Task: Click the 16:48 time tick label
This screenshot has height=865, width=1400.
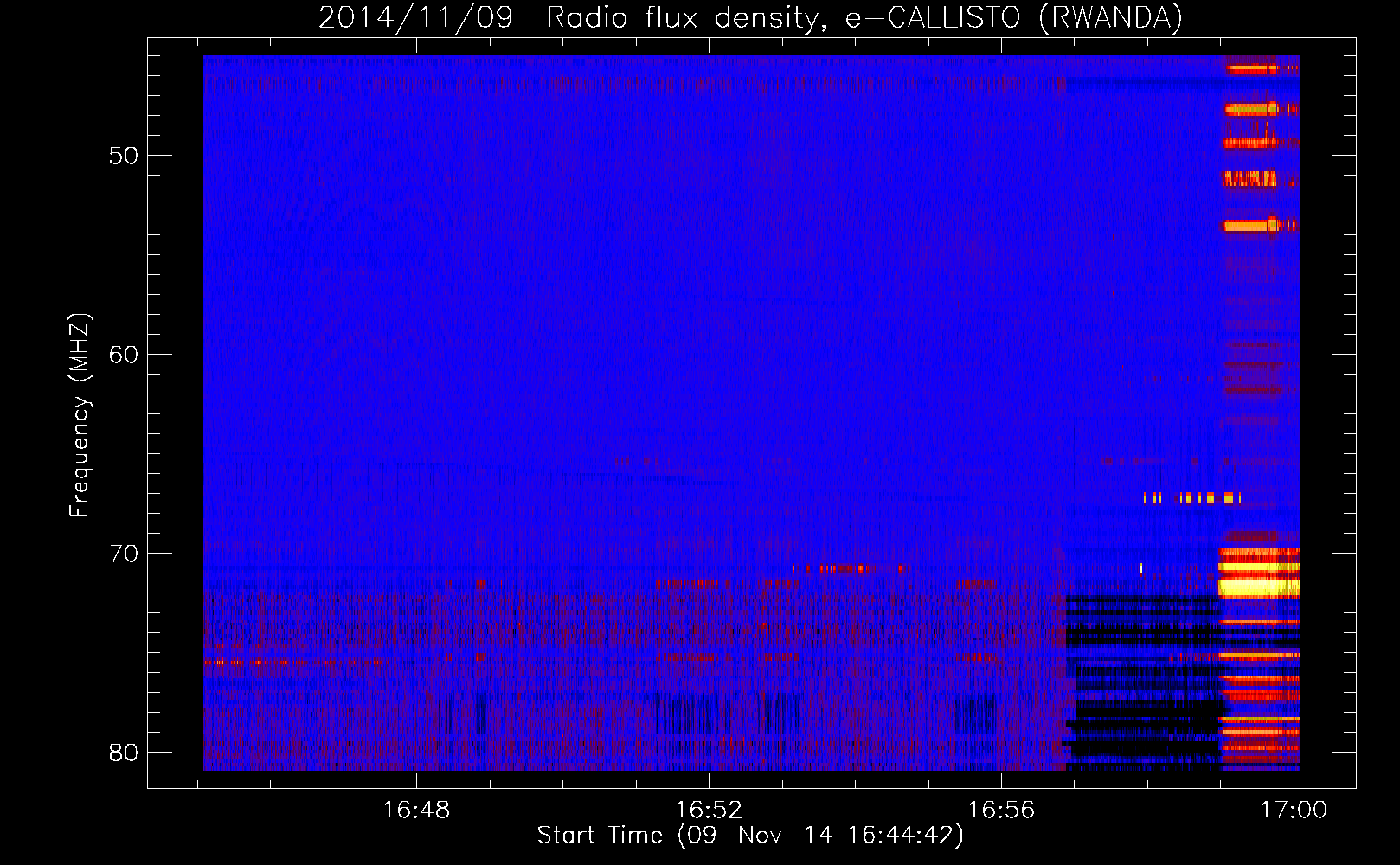Action: coord(416,810)
